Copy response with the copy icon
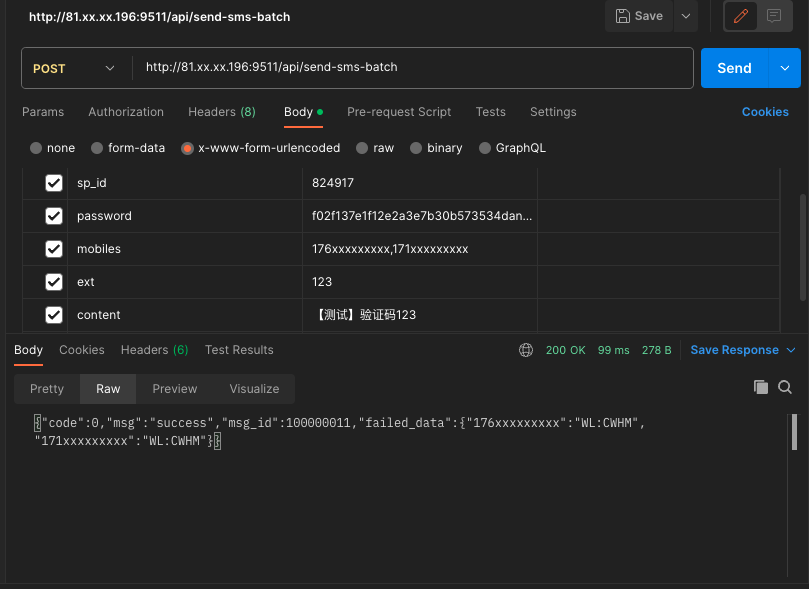The image size is (809, 589). point(761,387)
